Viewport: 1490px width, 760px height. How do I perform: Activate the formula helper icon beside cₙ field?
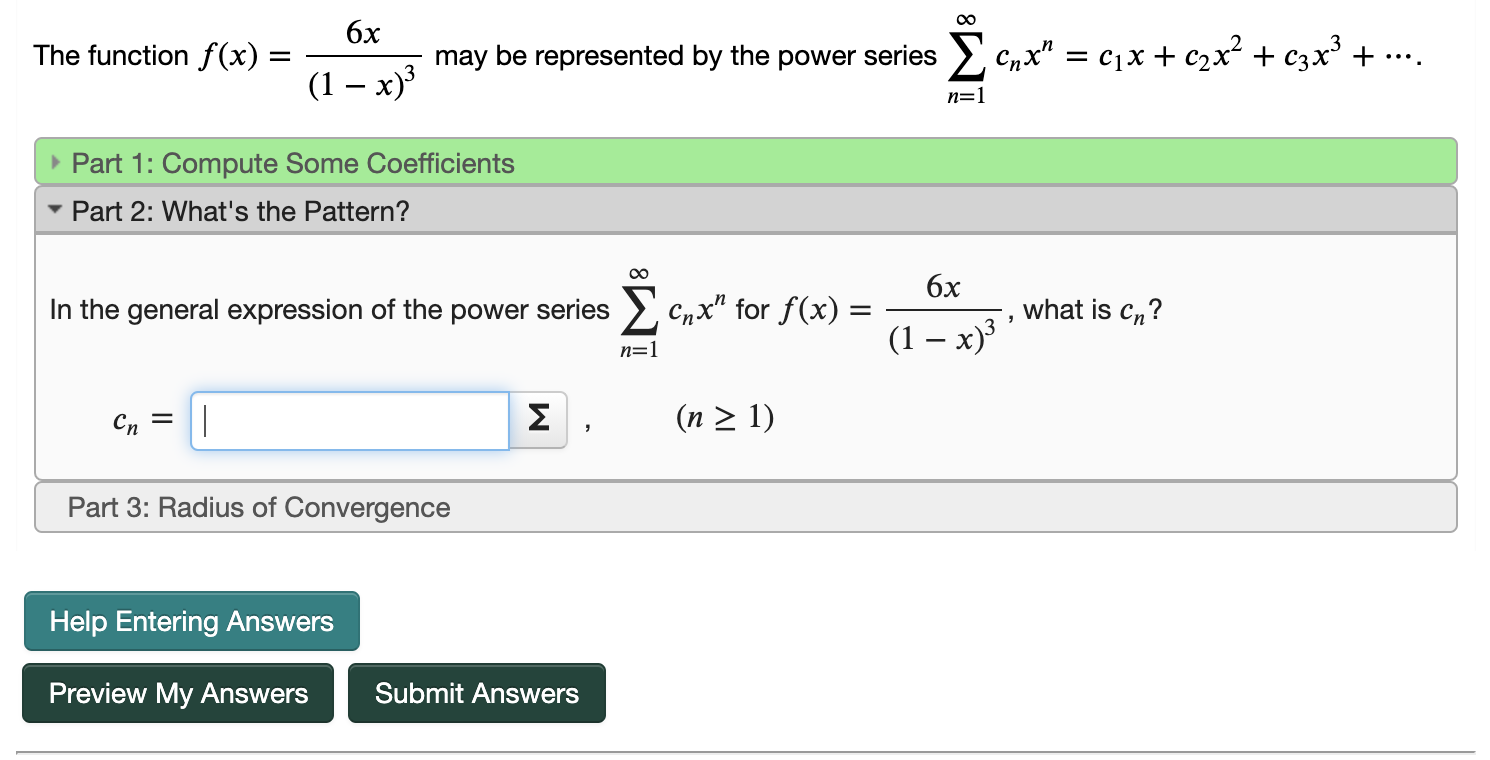(x=537, y=420)
